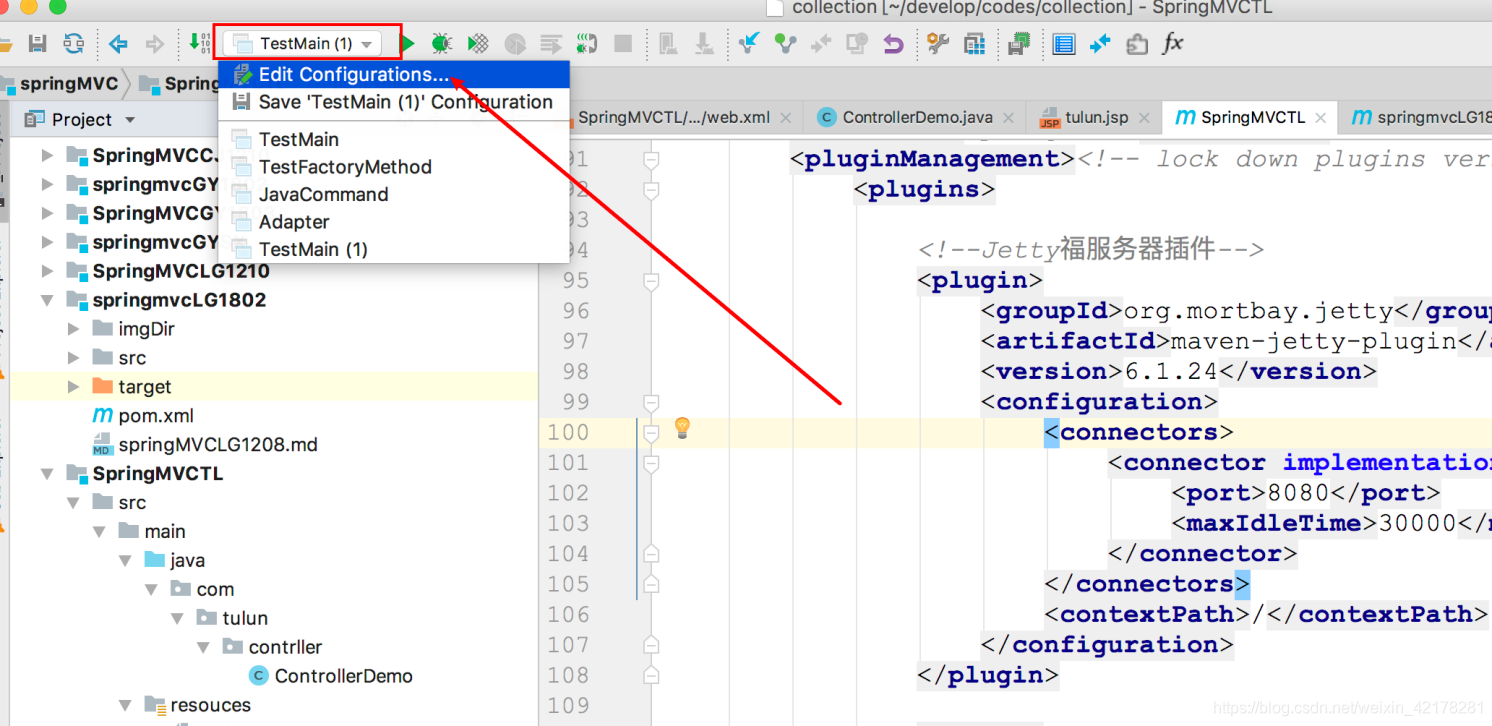This screenshot has height=726, width=1492.
Task: Navigate forward with the gray right arrow
Action: pos(154,44)
